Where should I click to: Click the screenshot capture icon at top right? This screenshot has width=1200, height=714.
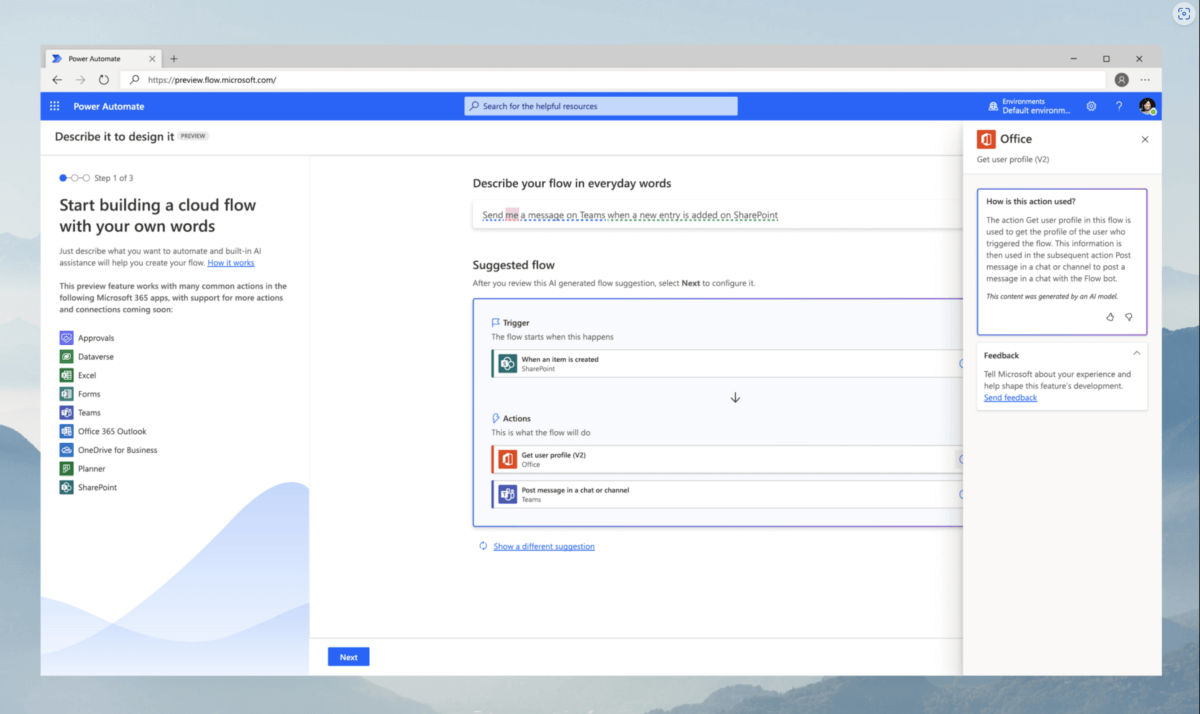[x=1183, y=15]
